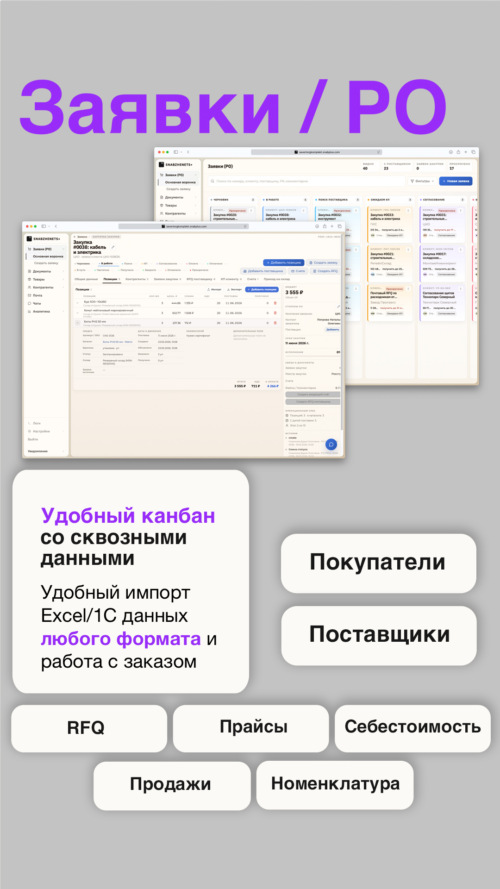The image size is (500, 889).
Task: Open Товары icon in back window sidebar
Action: [162, 205]
